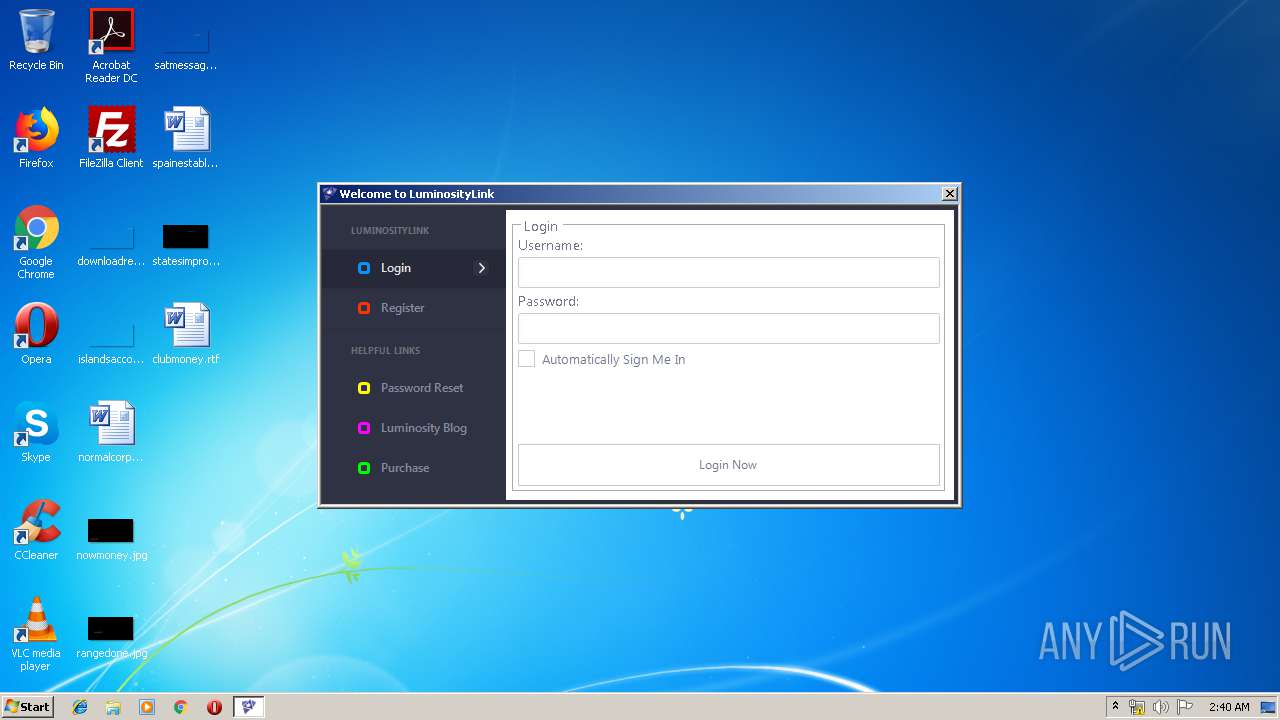Select the Google Chrome desktop icon
This screenshot has height=720, width=1280.
coord(36,242)
